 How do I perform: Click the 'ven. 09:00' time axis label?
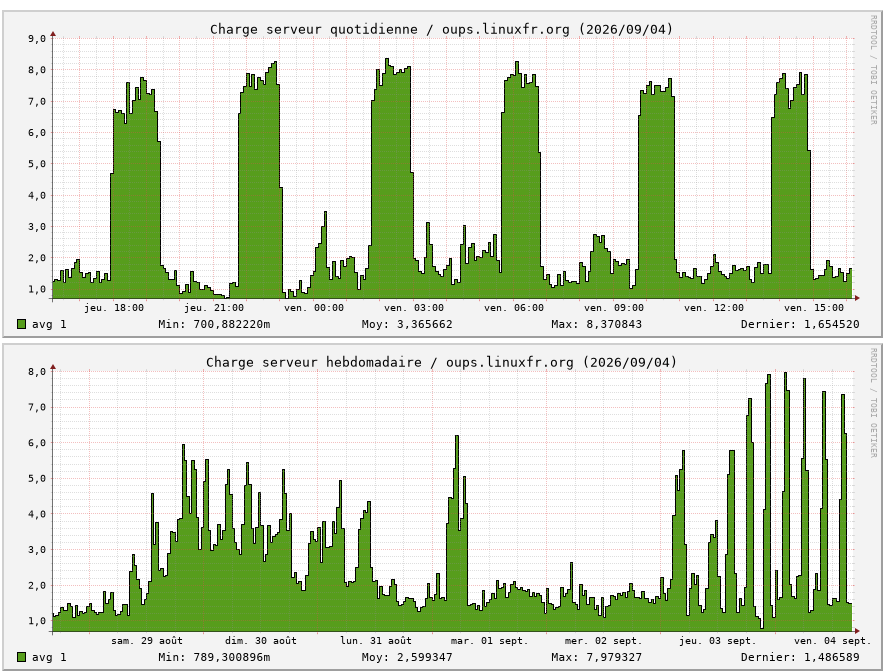click(614, 308)
